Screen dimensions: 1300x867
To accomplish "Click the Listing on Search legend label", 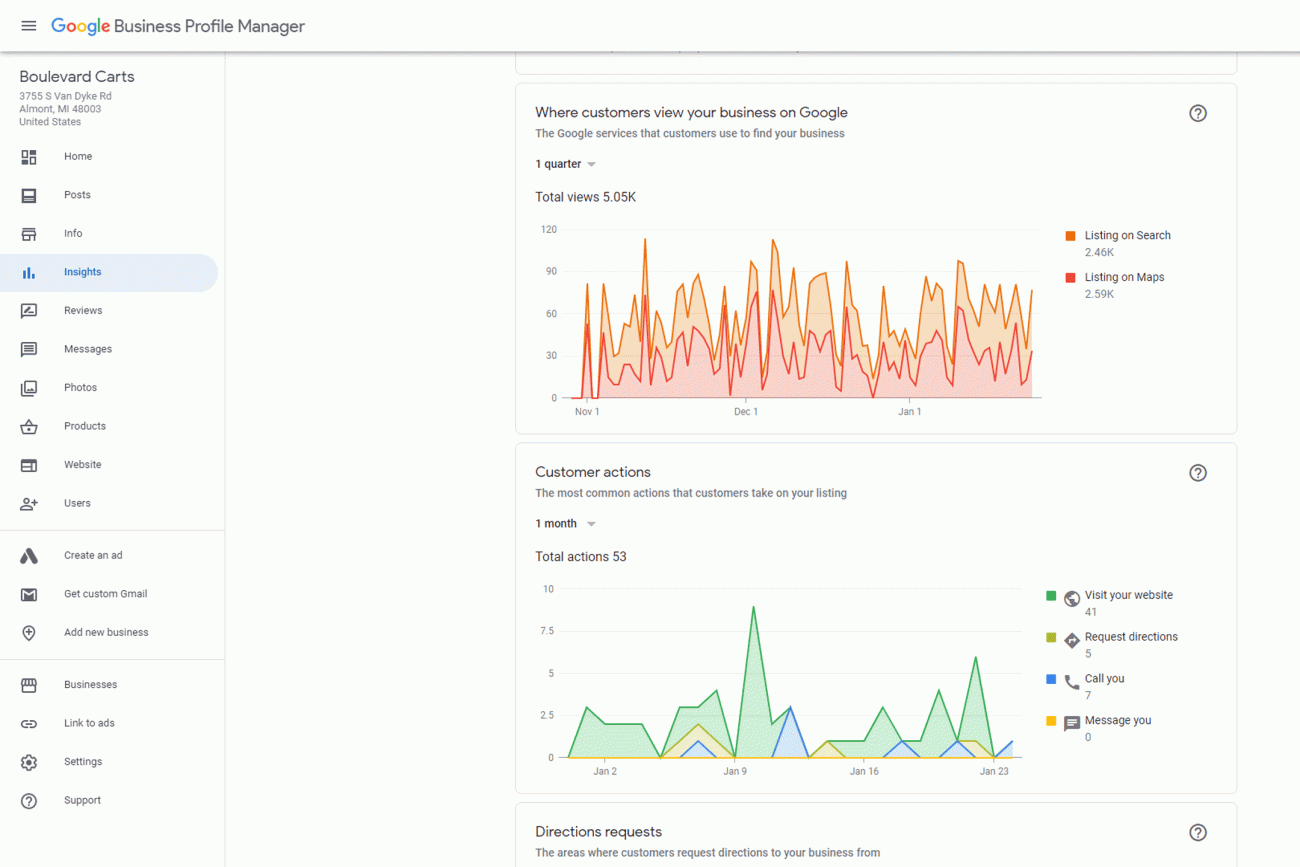I will point(1128,236).
